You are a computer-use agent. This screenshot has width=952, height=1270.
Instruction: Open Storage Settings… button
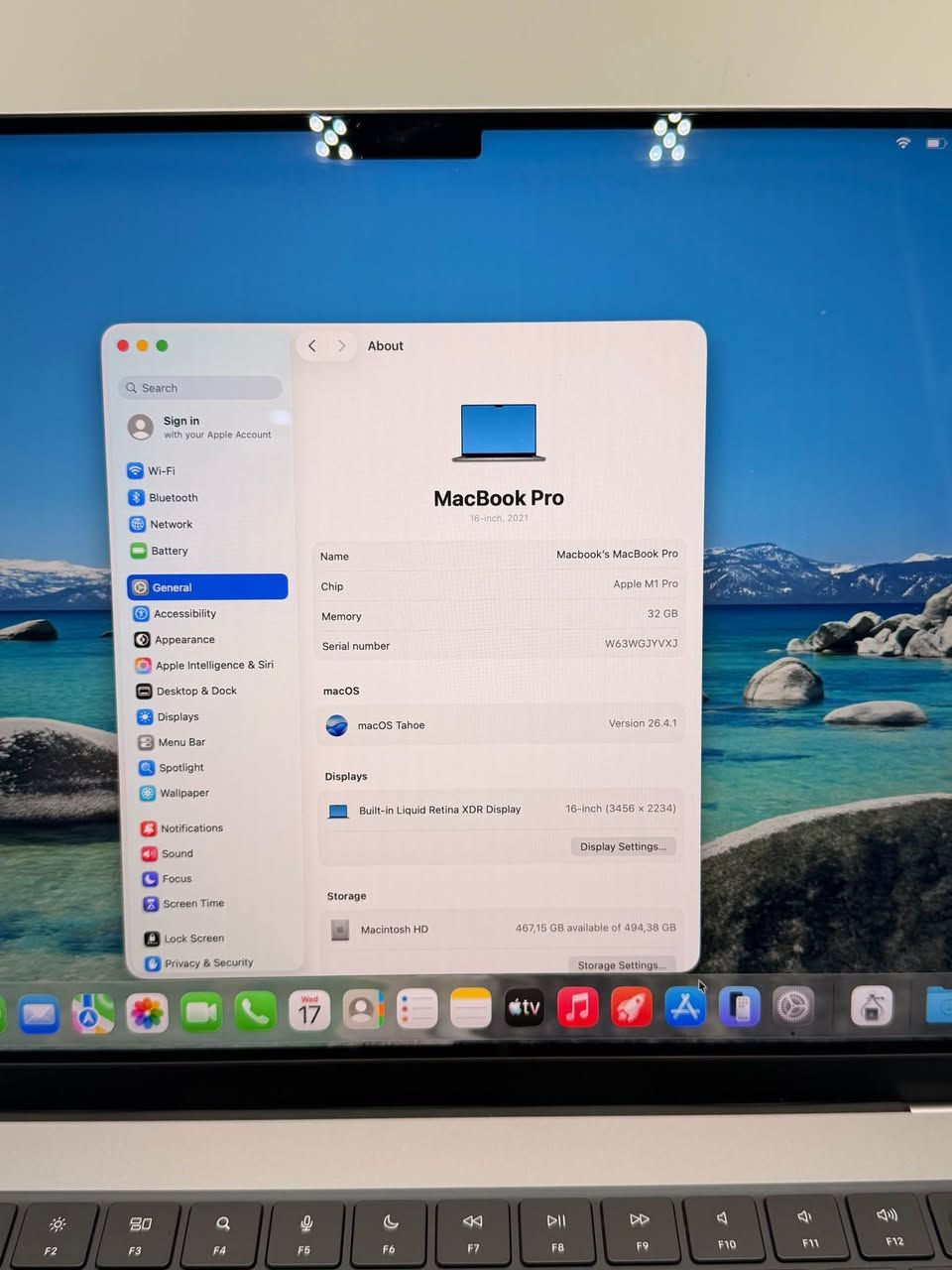pyautogui.click(x=622, y=964)
